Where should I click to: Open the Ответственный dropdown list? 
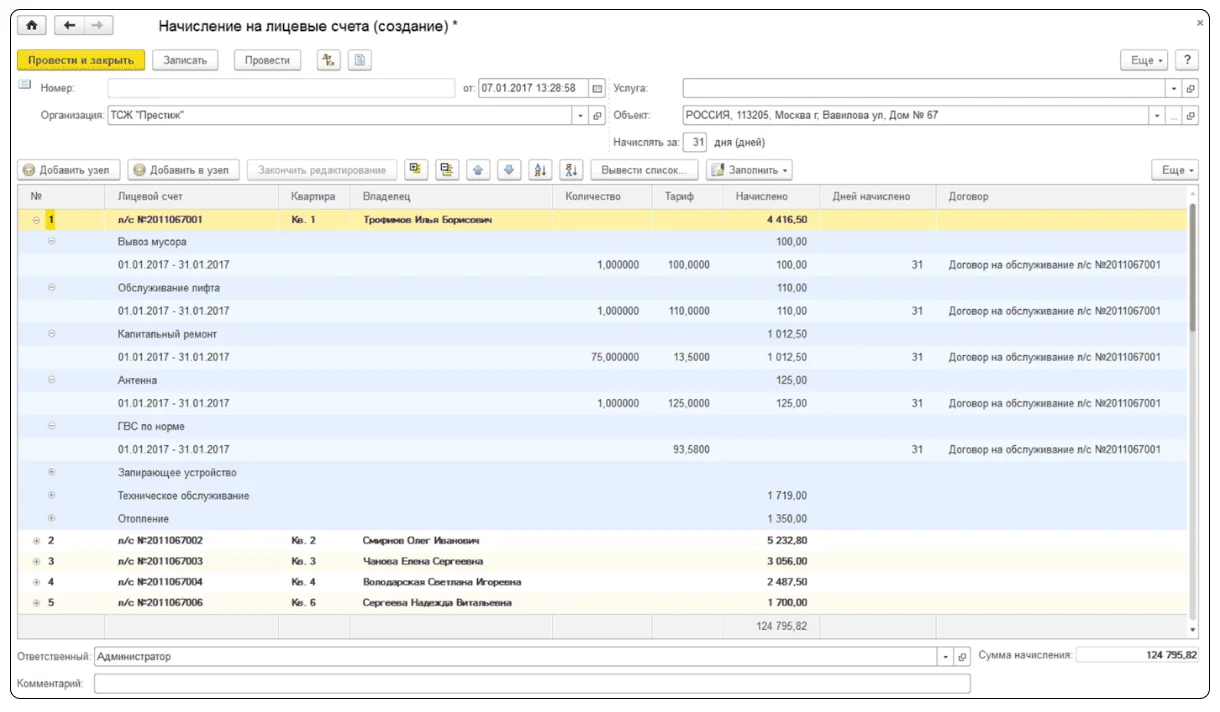947,657
